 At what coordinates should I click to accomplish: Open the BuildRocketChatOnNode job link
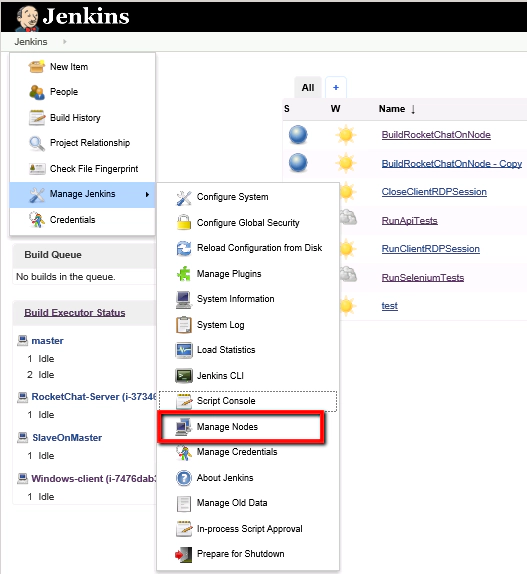coord(436,135)
